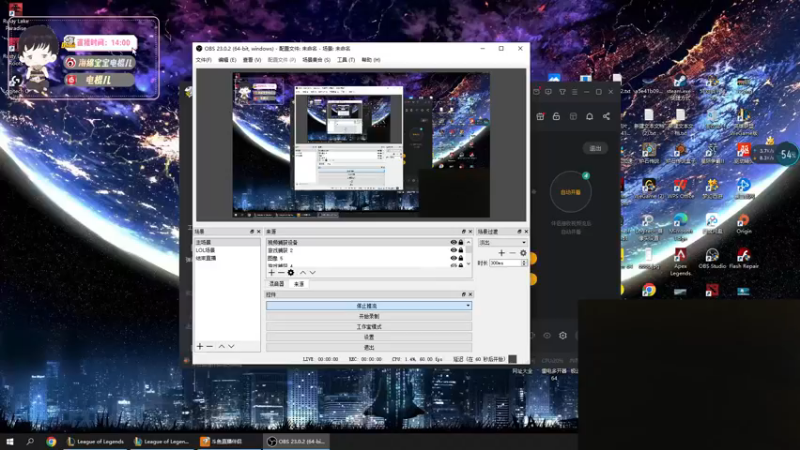Click the bell icon in the dark streaming window
Image resolution: width=800 pixels, height=450 pixels.
coord(589,116)
